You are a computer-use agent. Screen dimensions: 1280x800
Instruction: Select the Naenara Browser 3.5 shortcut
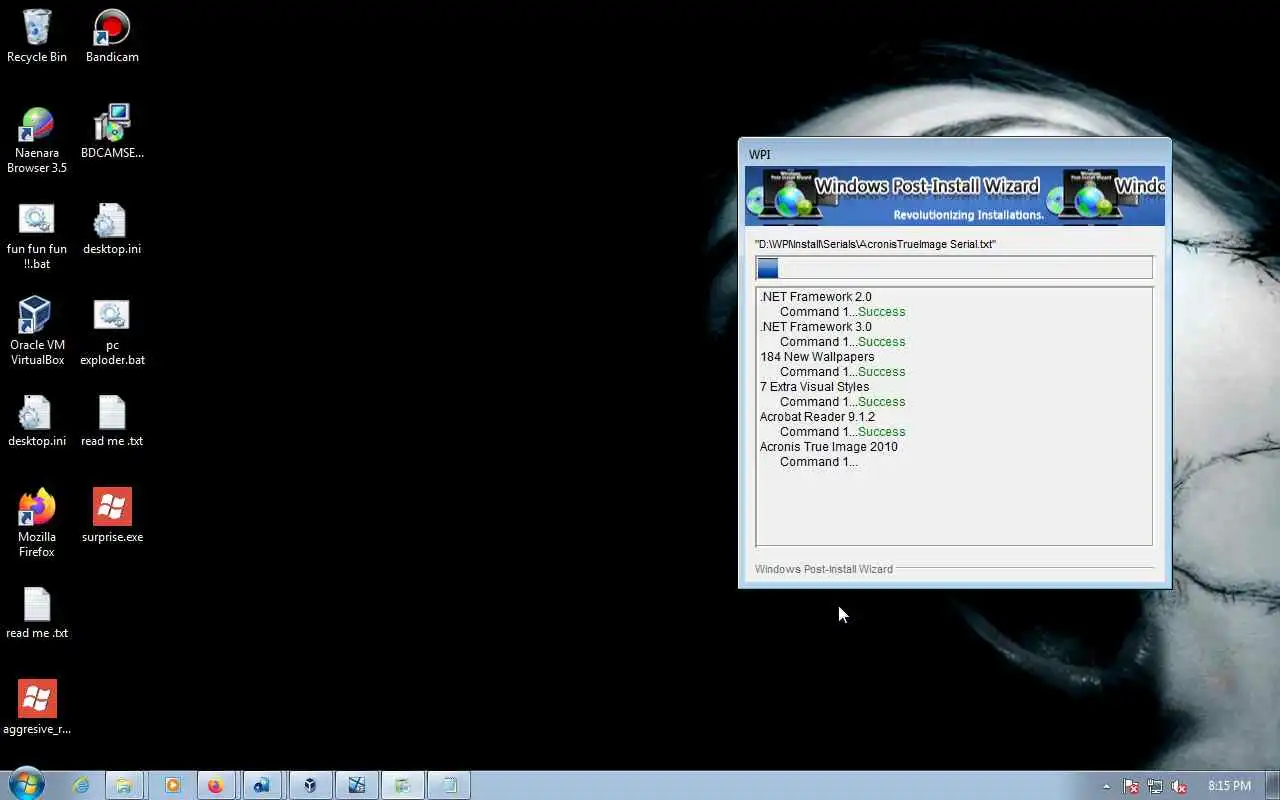click(37, 139)
